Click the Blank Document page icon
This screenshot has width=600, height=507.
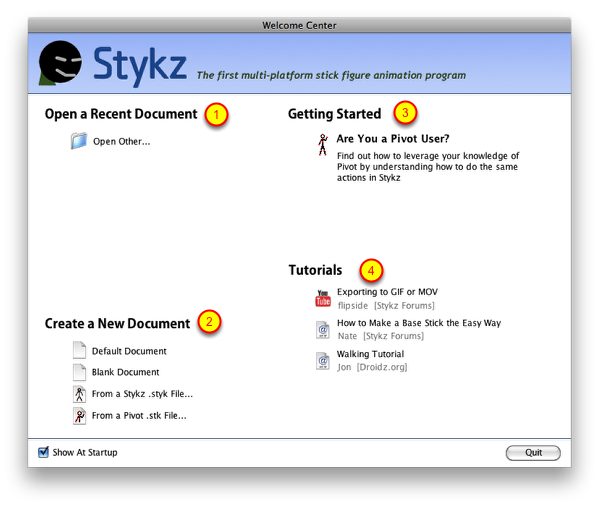pyautogui.click(x=79, y=372)
